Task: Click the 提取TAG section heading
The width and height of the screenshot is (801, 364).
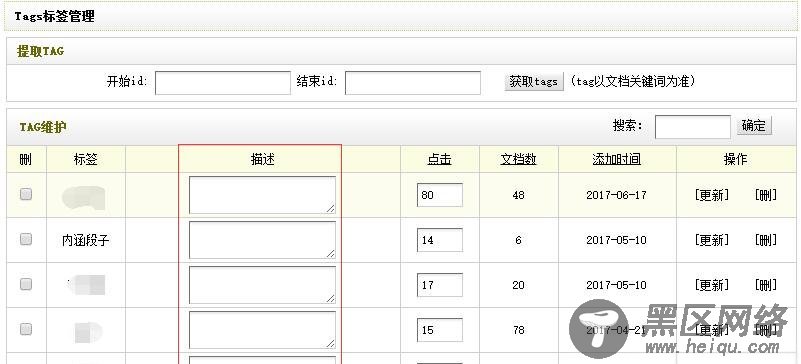Action: (40, 51)
